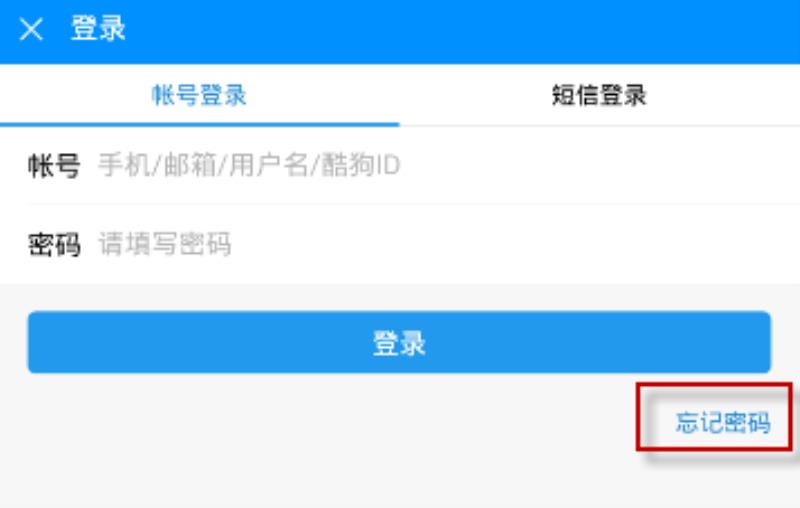Choose SMS login via 短信登录
The width and height of the screenshot is (800, 508).
599,95
